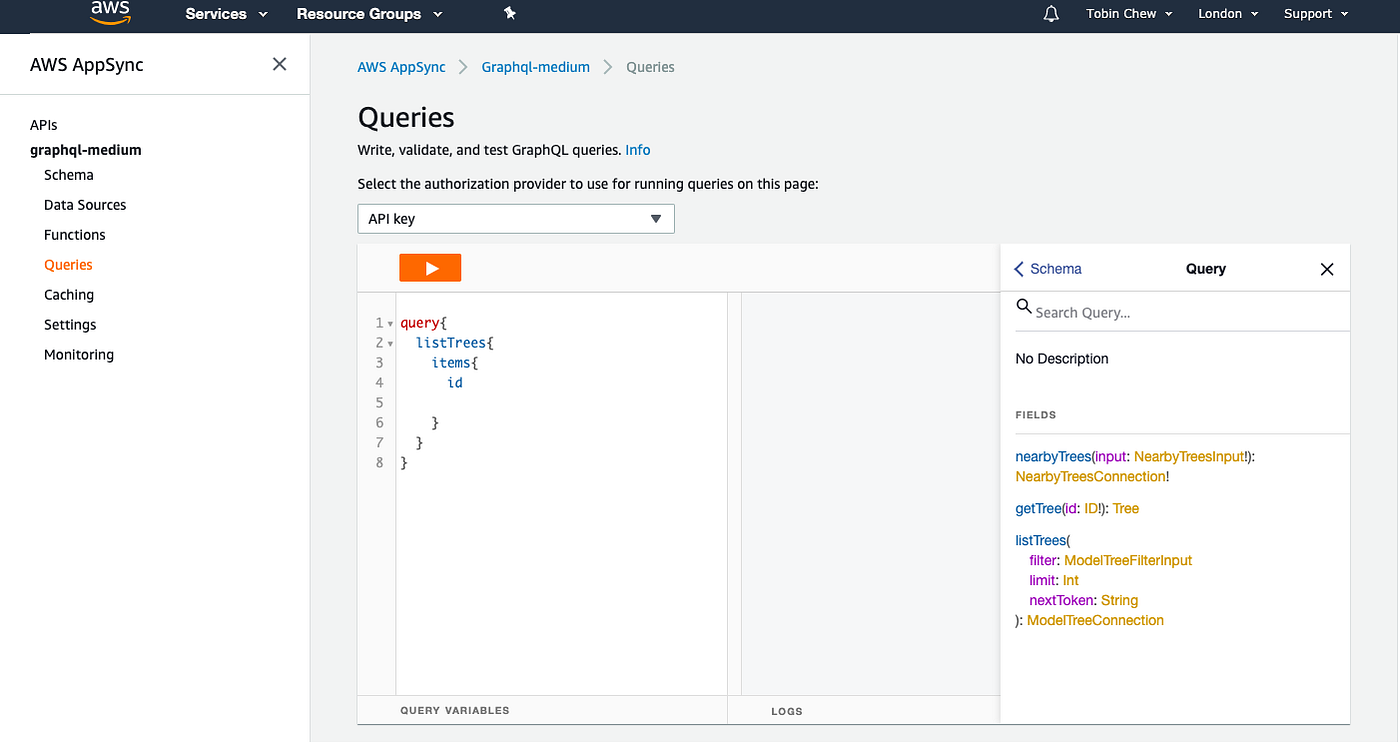Open the London region selector
This screenshot has height=744, width=1400.
point(1227,13)
